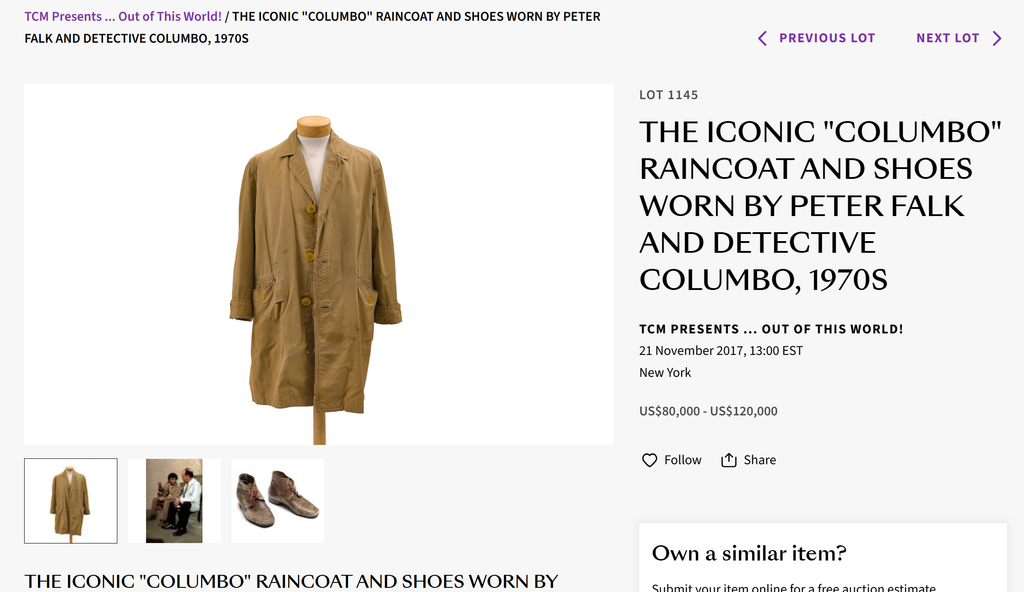
Task: Click the current lot breadcrumb text
Action: tap(312, 27)
